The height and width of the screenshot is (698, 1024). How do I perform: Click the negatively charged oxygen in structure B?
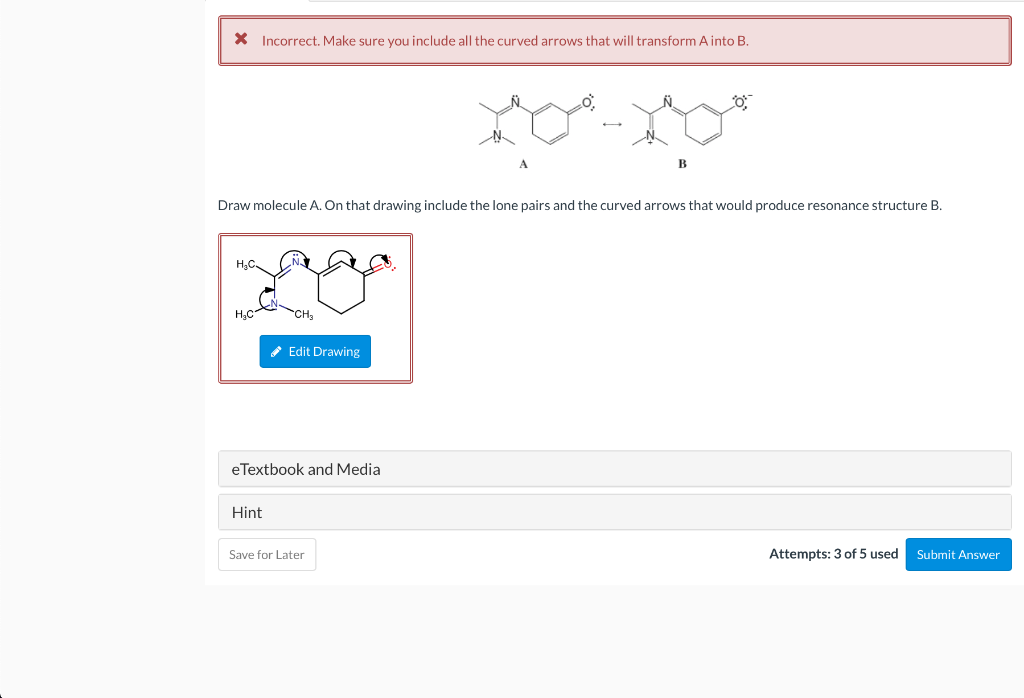tap(738, 101)
